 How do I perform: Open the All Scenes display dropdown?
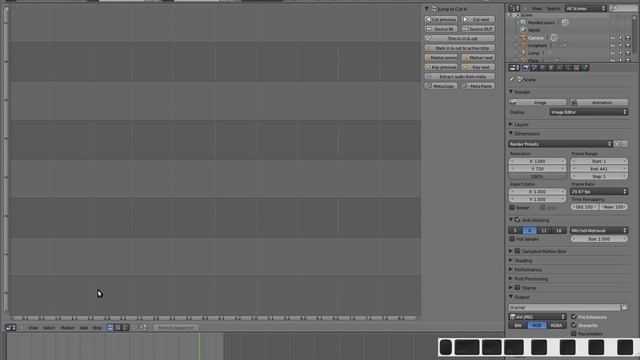coord(586,8)
